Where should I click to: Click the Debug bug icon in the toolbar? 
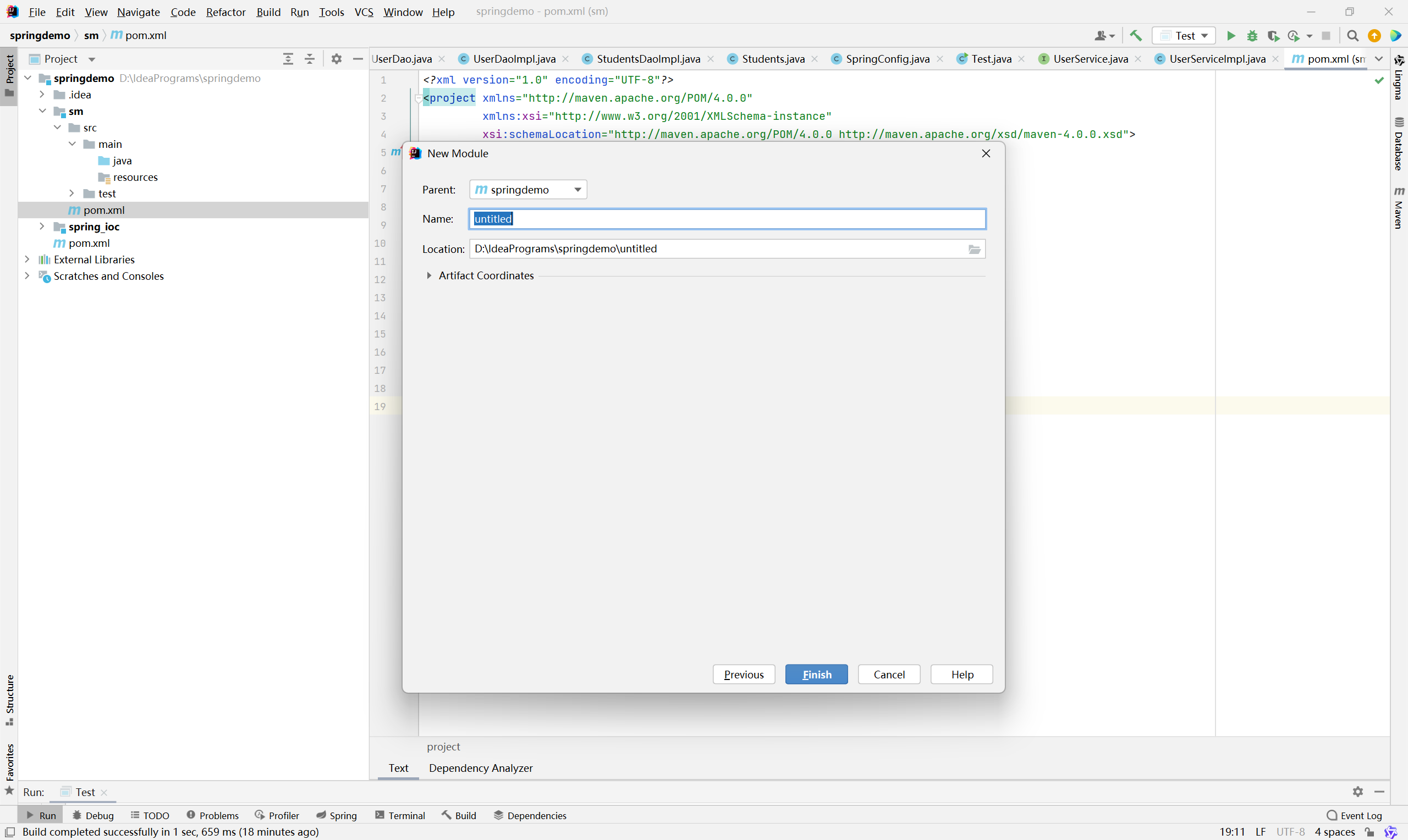pyautogui.click(x=1252, y=36)
